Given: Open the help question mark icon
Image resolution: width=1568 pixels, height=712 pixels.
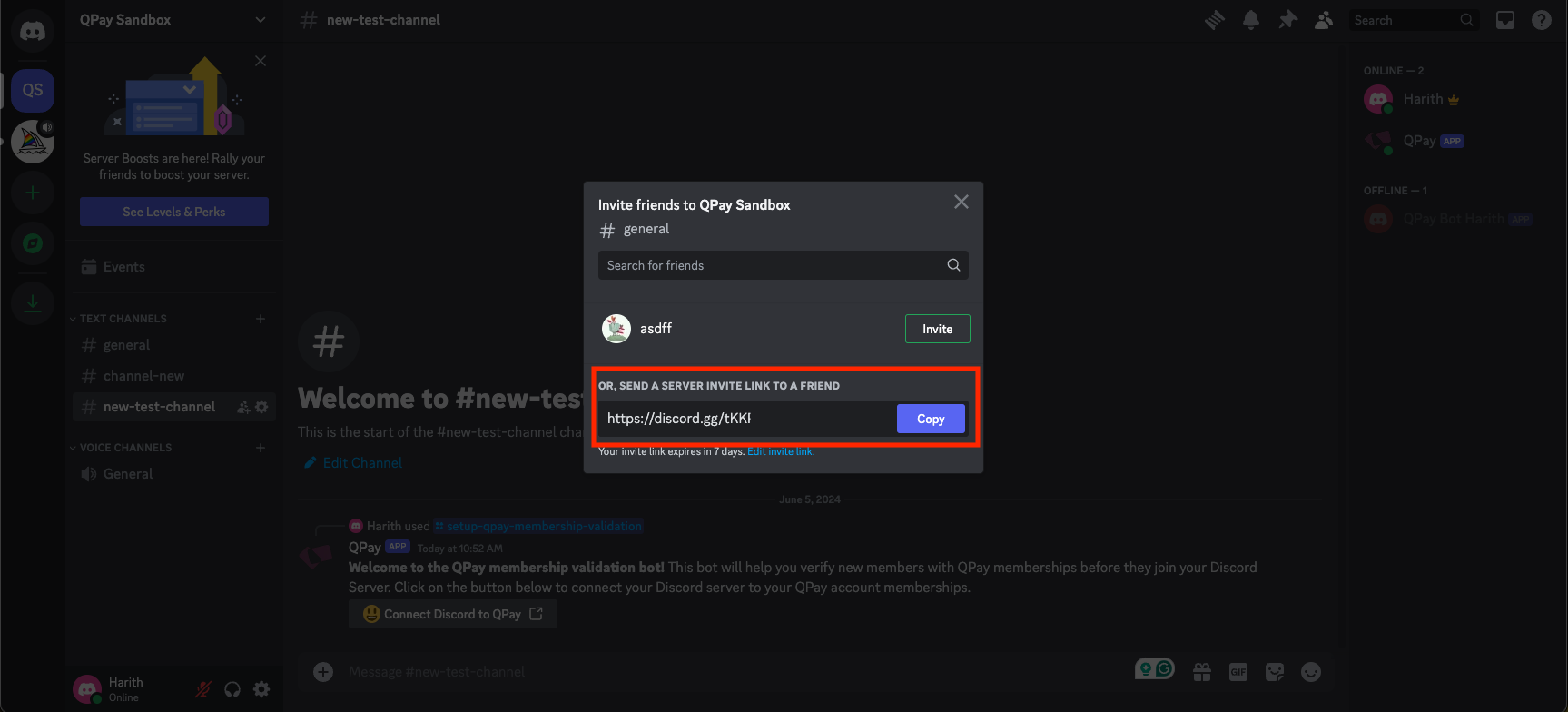Looking at the screenshot, I should 1542,20.
